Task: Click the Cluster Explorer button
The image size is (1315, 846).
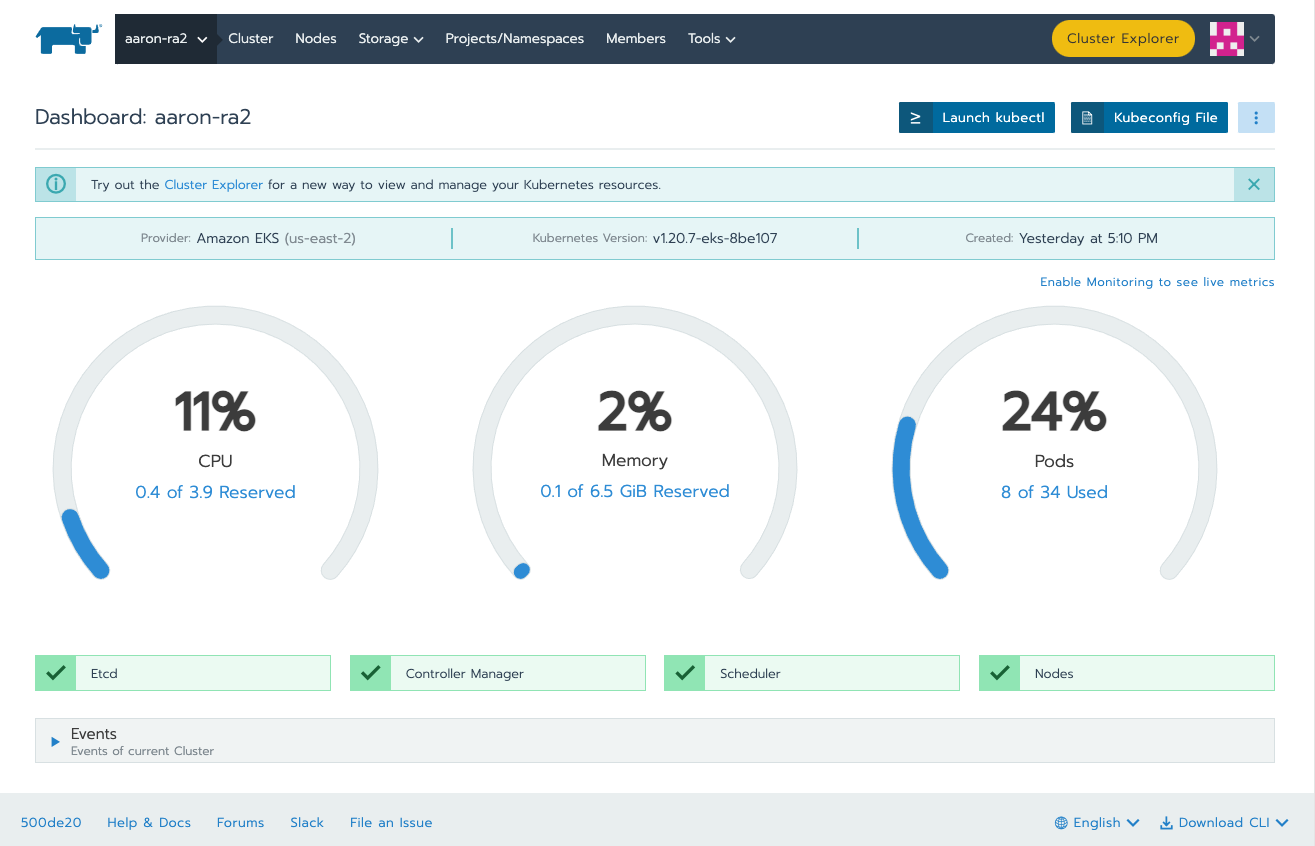Action: 1123,38
